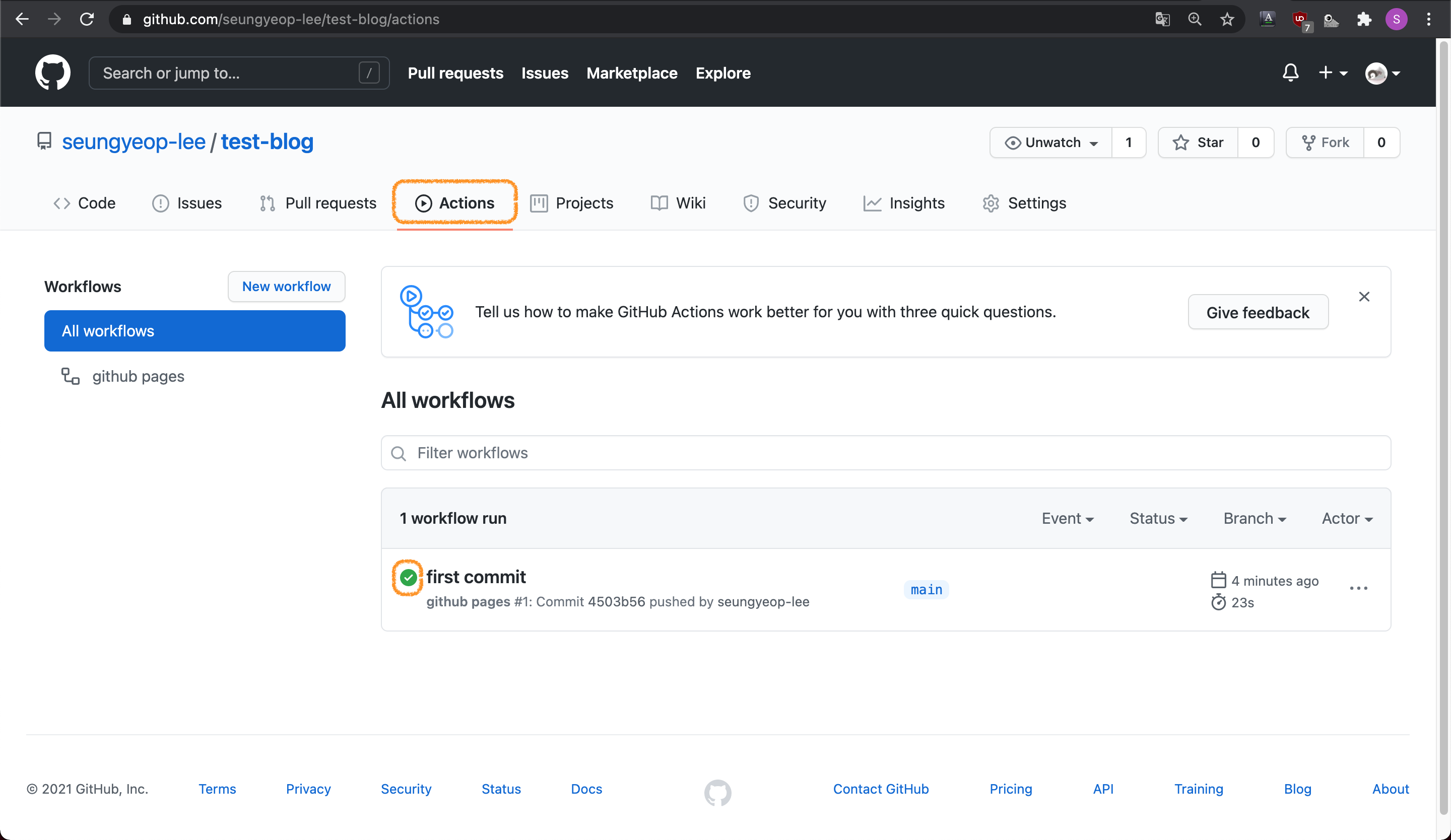Bookmark the page via the star icon
This screenshot has height=840, width=1451.
1227,19
